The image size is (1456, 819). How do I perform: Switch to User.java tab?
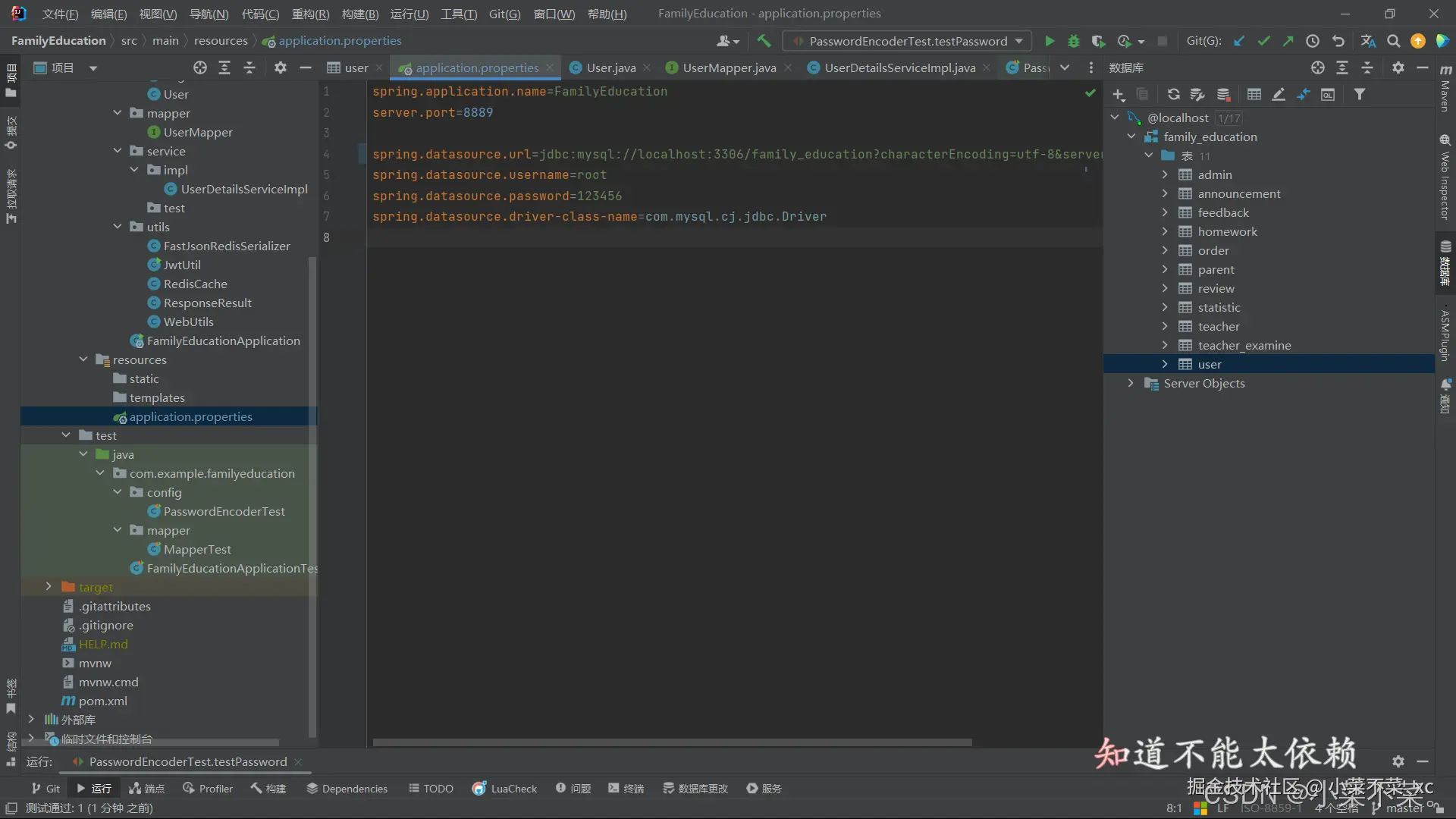610,67
